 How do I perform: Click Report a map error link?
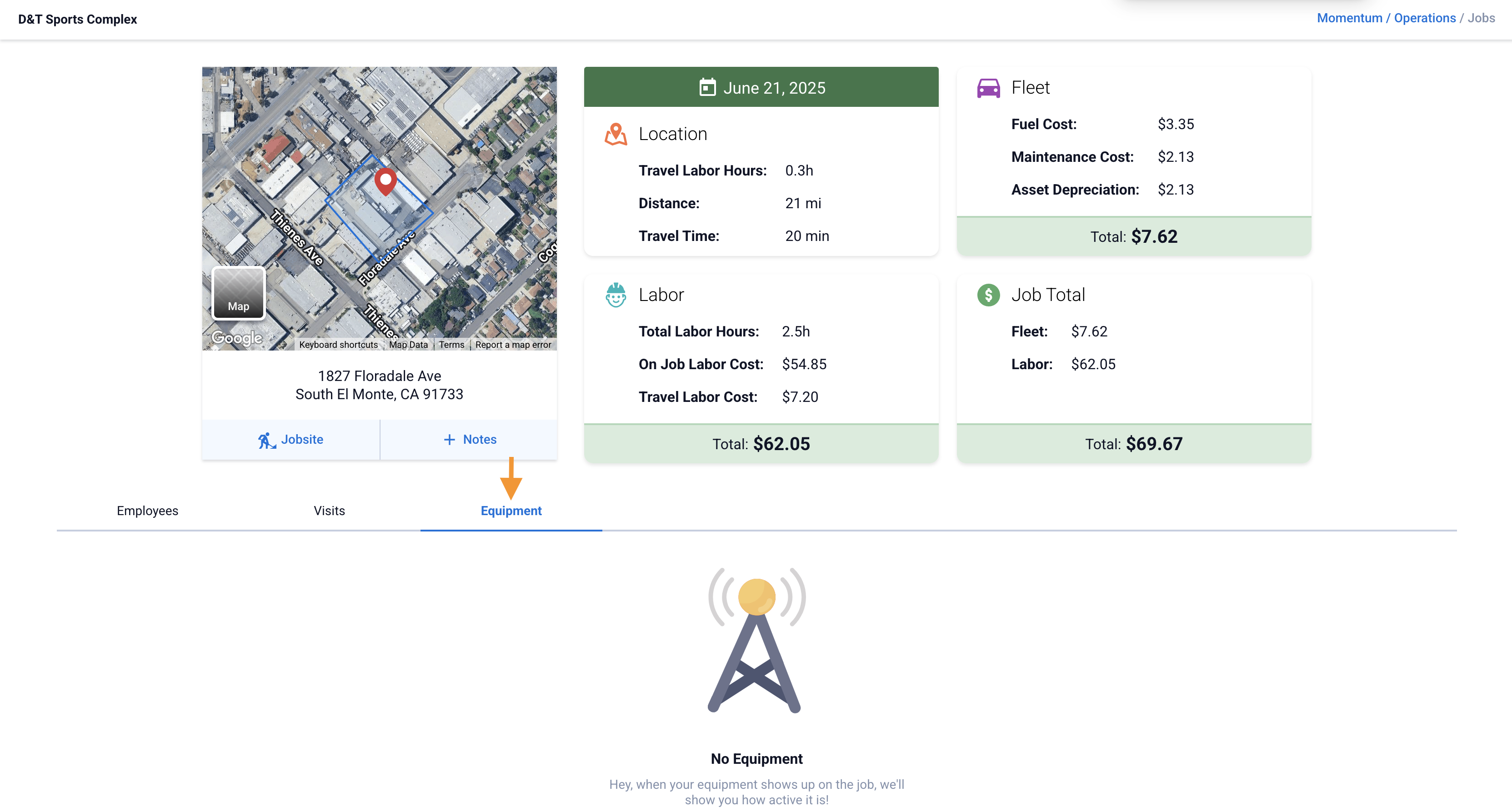coord(513,345)
